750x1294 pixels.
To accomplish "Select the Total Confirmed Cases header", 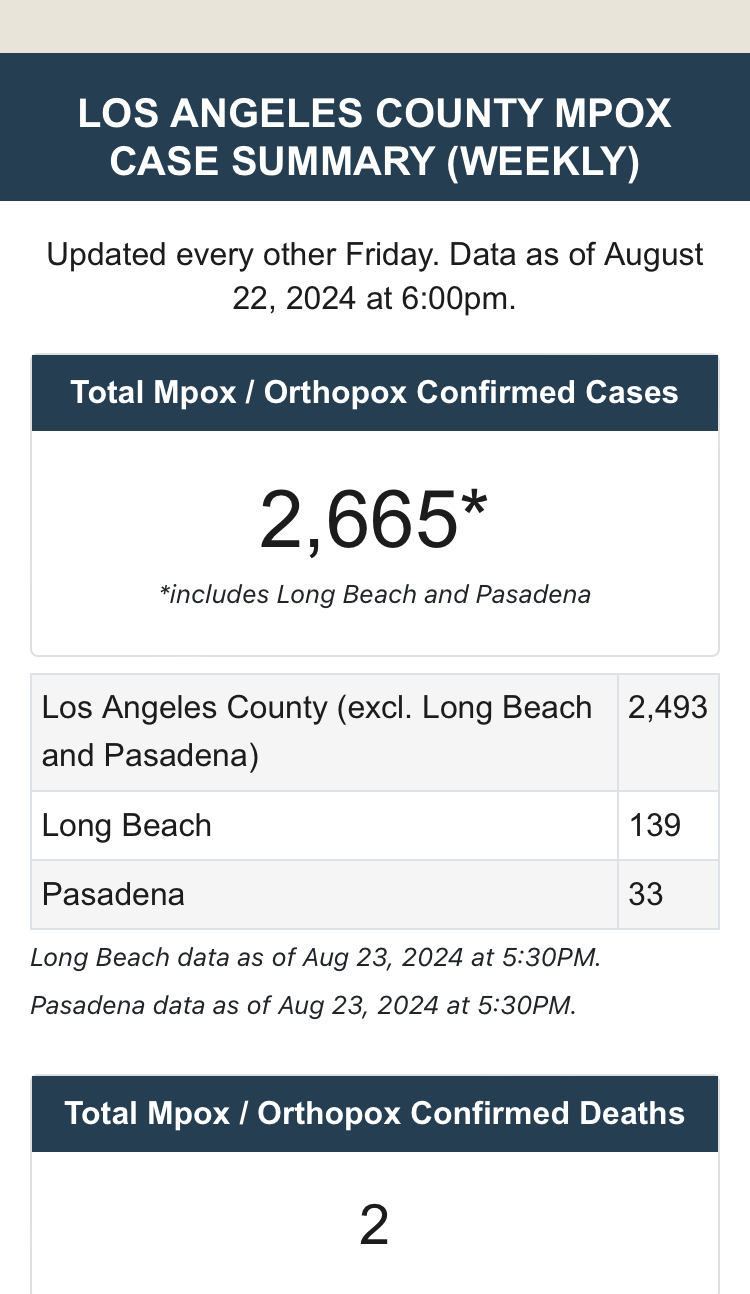I will (x=375, y=392).
